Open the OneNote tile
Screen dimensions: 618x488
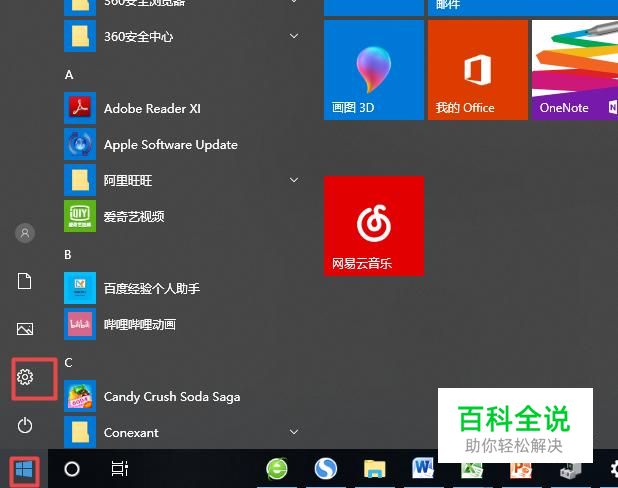point(575,70)
